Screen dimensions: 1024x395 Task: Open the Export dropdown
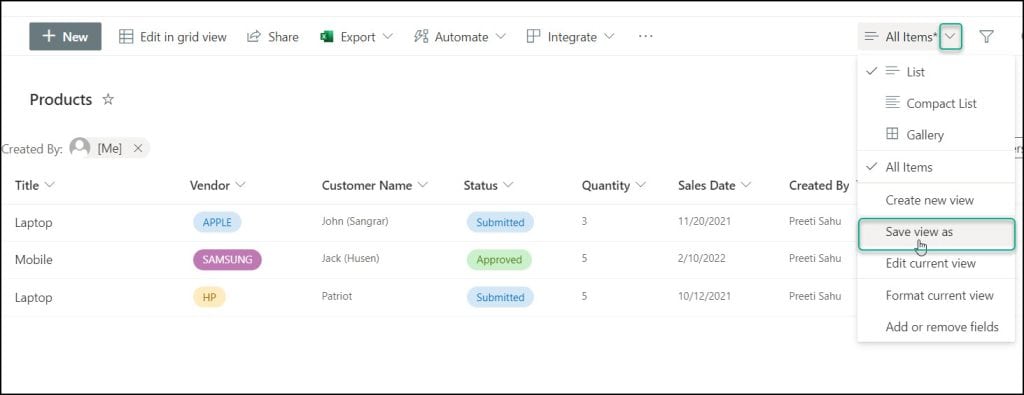point(357,37)
